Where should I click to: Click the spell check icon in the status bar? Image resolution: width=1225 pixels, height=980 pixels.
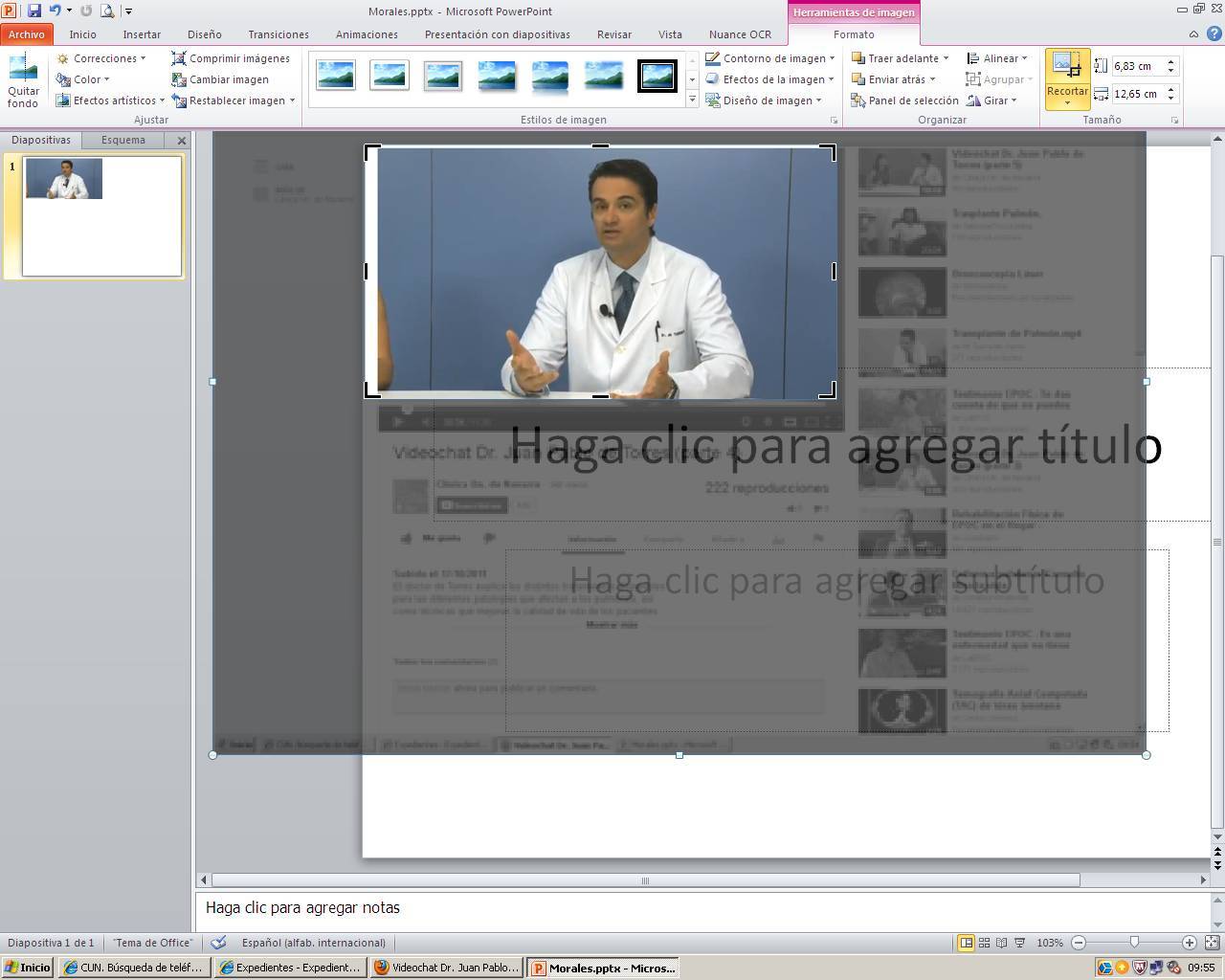point(219,943)
